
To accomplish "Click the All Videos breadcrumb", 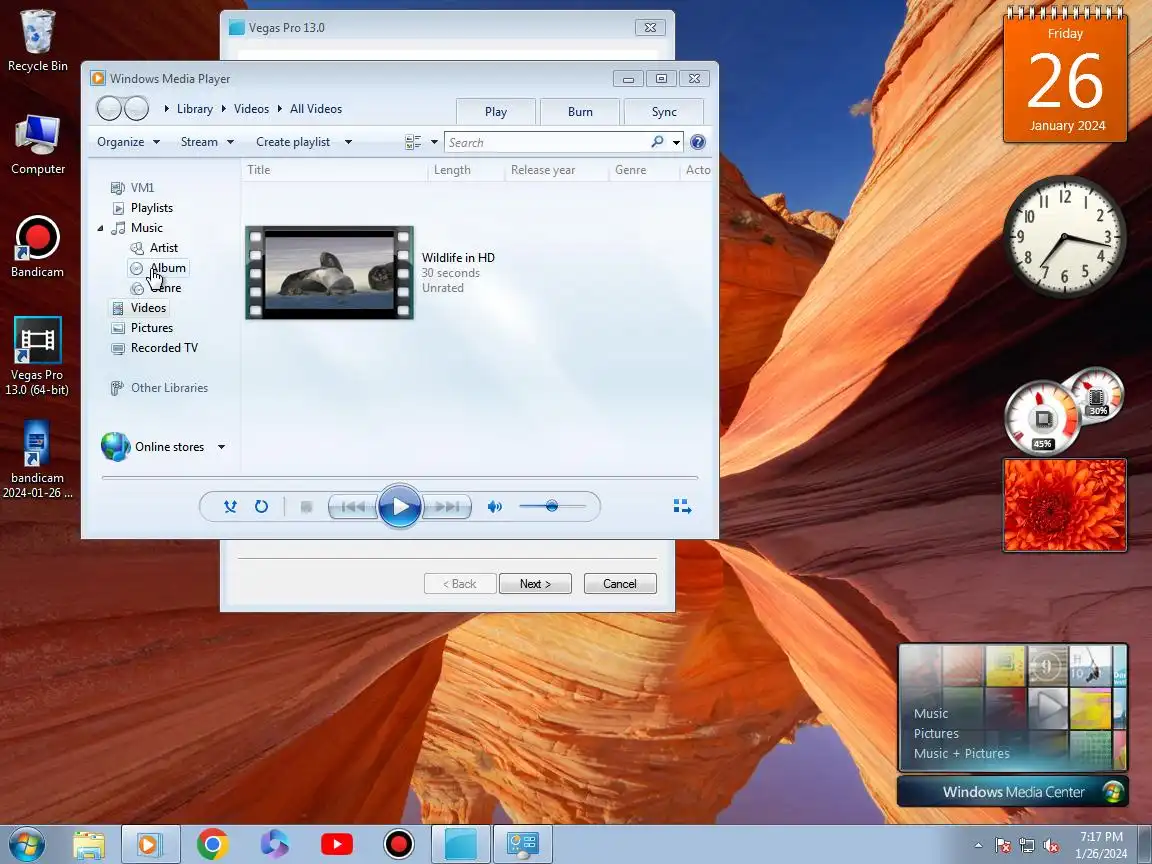I will tap(316, 109).
